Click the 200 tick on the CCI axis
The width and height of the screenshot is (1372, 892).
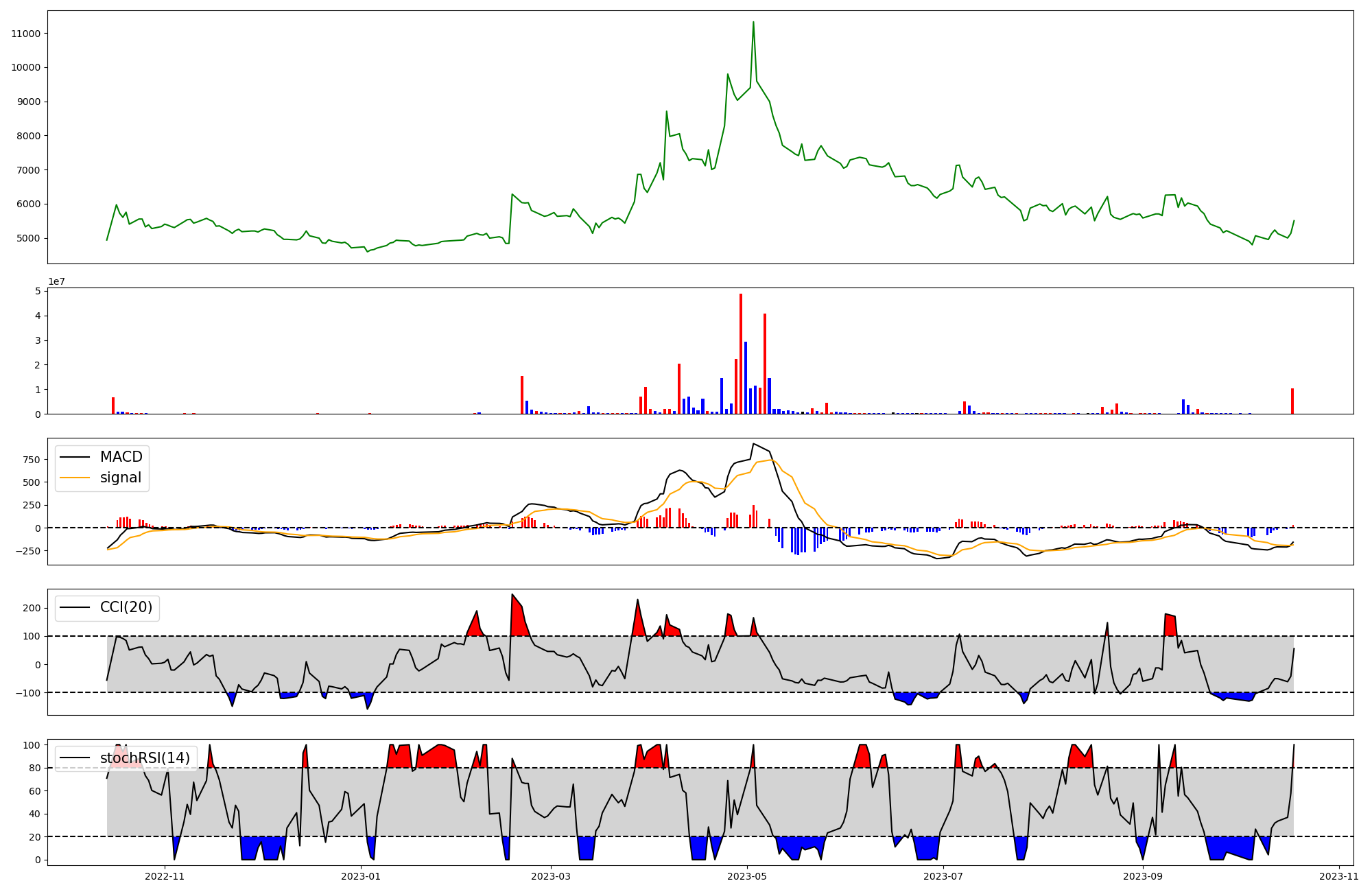click(32, 608)
